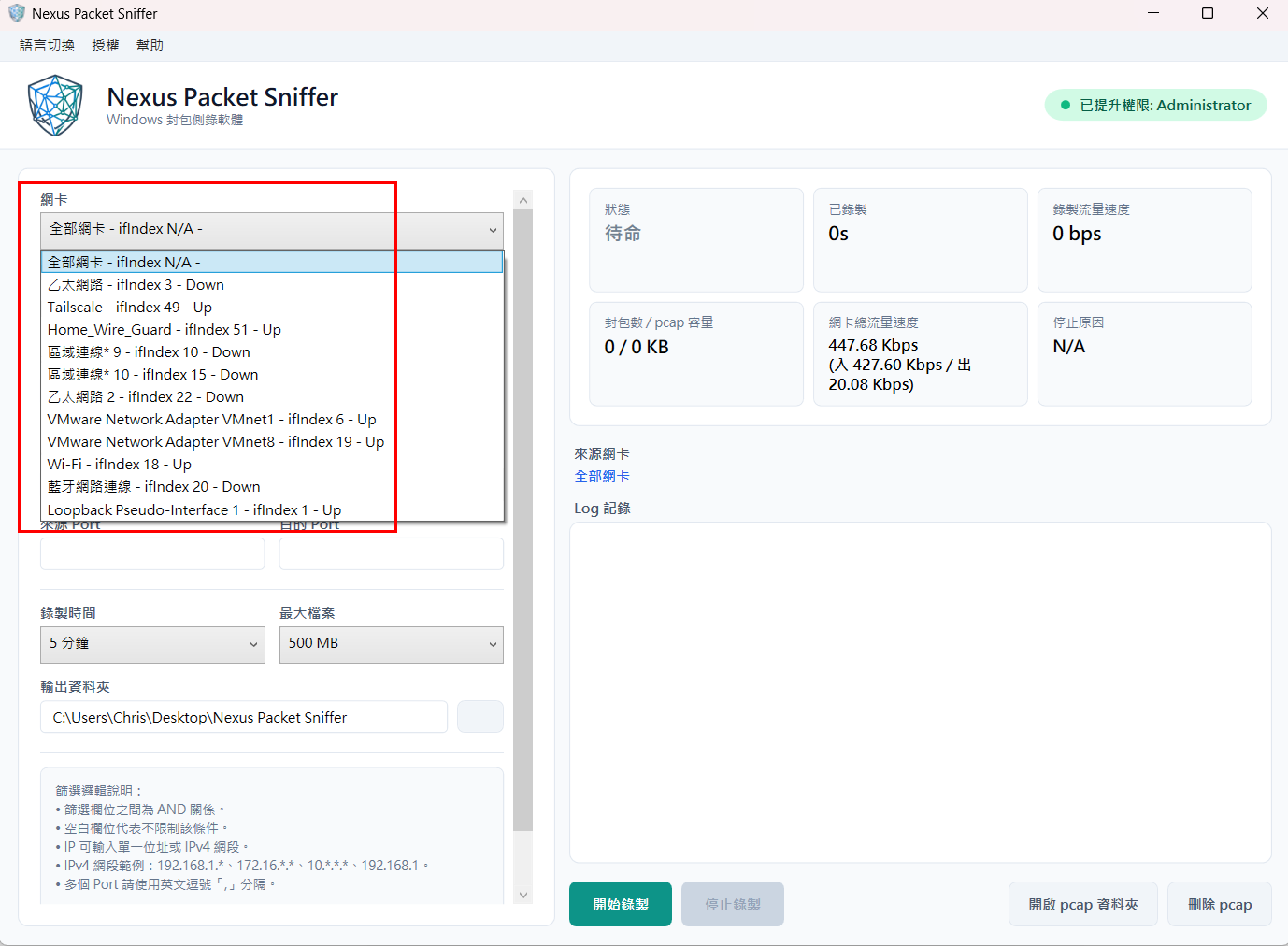
Task: Close the Nexus Packet Sniffer window
Action: coord(1262,13)
